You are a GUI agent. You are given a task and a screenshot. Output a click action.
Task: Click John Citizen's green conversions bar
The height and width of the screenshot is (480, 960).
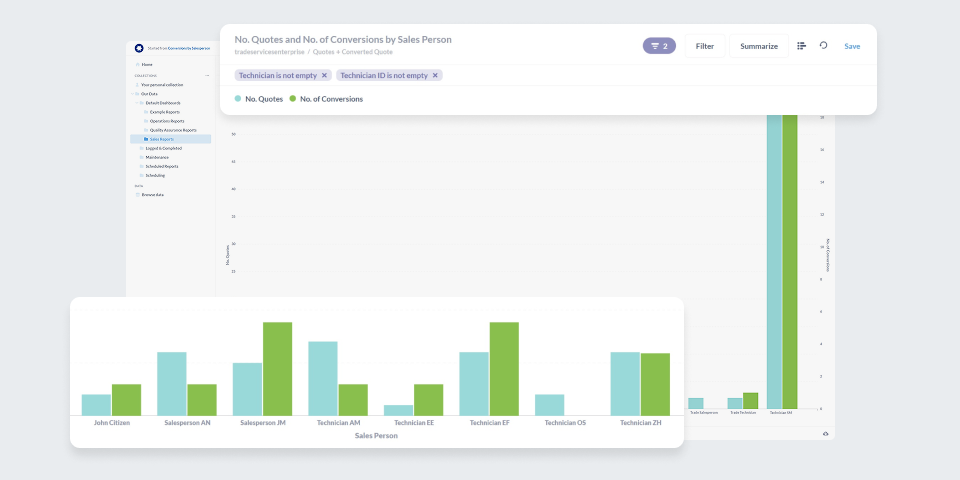pyautogui.click(x=127, y=400)
